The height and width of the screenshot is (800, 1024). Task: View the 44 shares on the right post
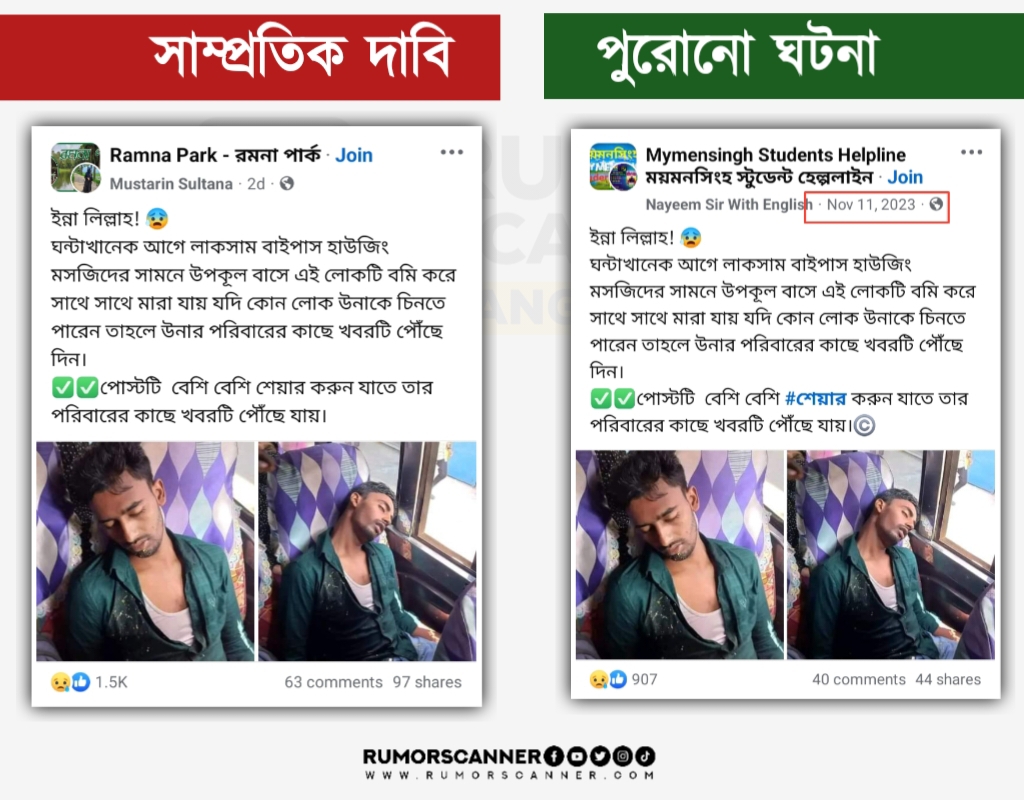tap(948, 680)
